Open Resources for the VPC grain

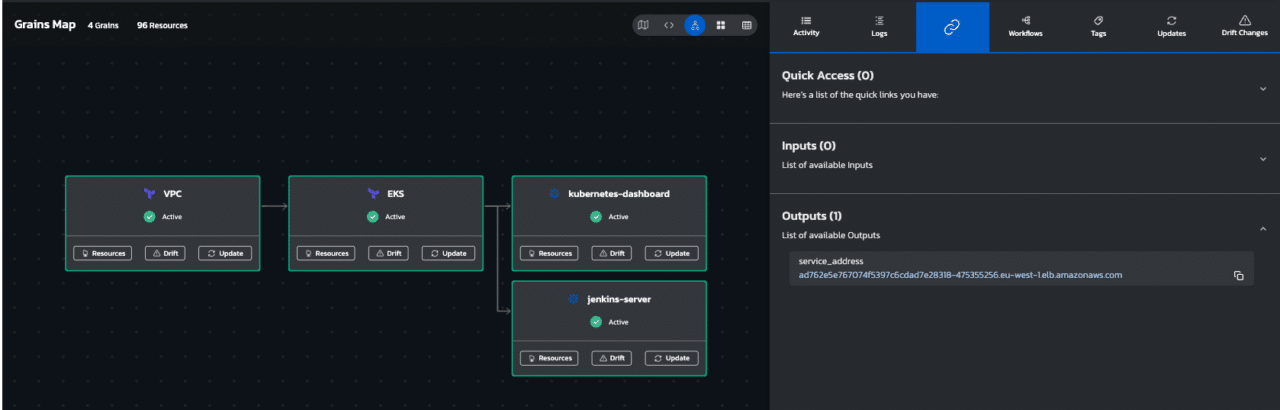[x=102, y=253]
